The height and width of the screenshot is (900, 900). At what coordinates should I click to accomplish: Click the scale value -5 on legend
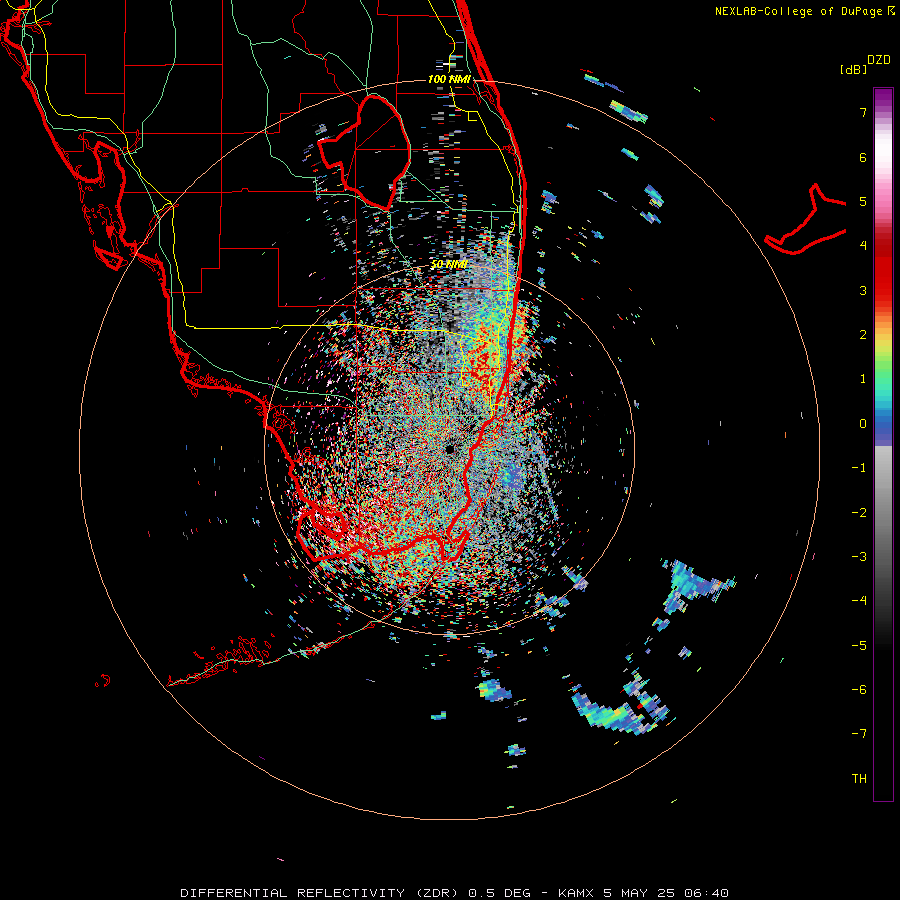pyautogui.click(x=859, y=645)
